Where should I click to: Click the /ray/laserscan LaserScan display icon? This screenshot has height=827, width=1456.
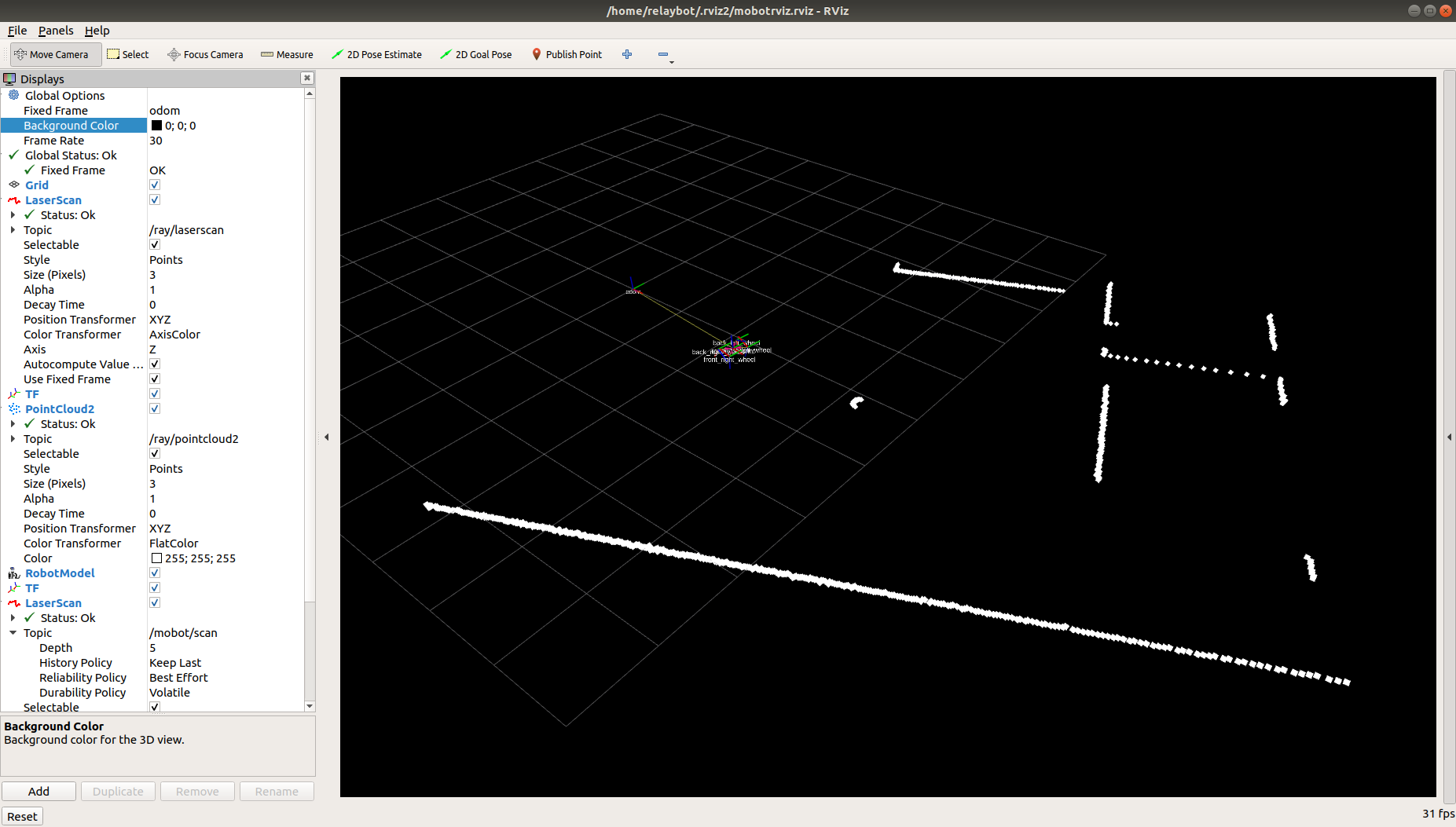coord(14,199)
